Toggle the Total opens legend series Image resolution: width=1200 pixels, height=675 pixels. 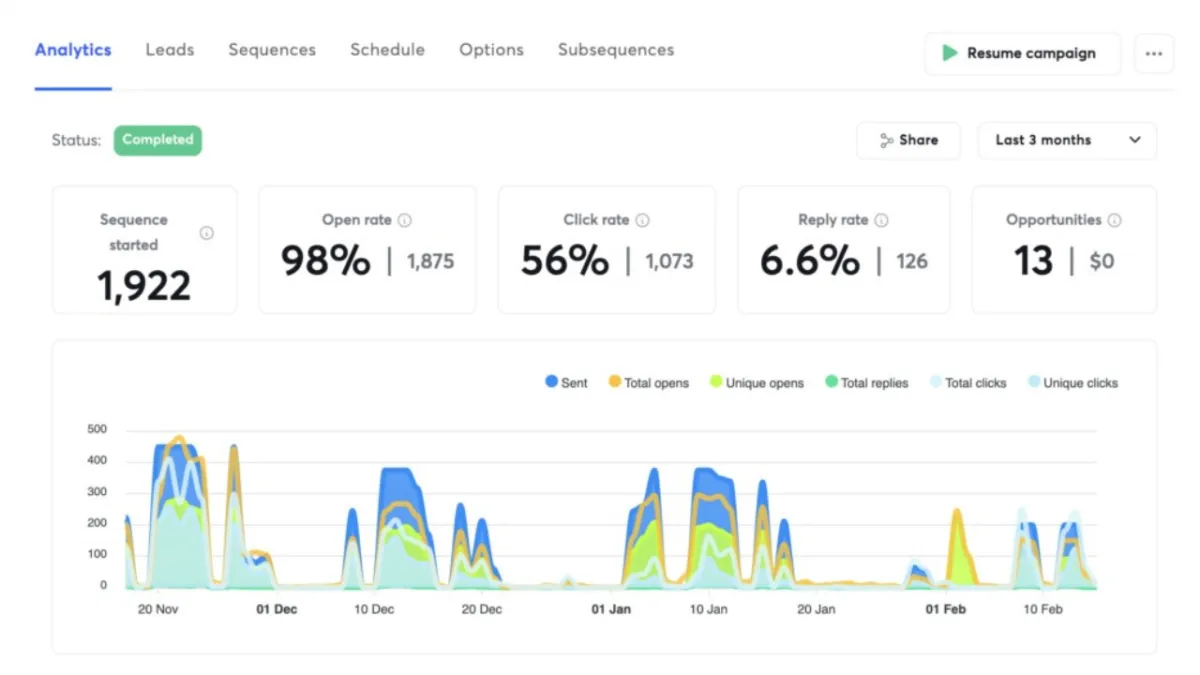(x=648, y=382)
